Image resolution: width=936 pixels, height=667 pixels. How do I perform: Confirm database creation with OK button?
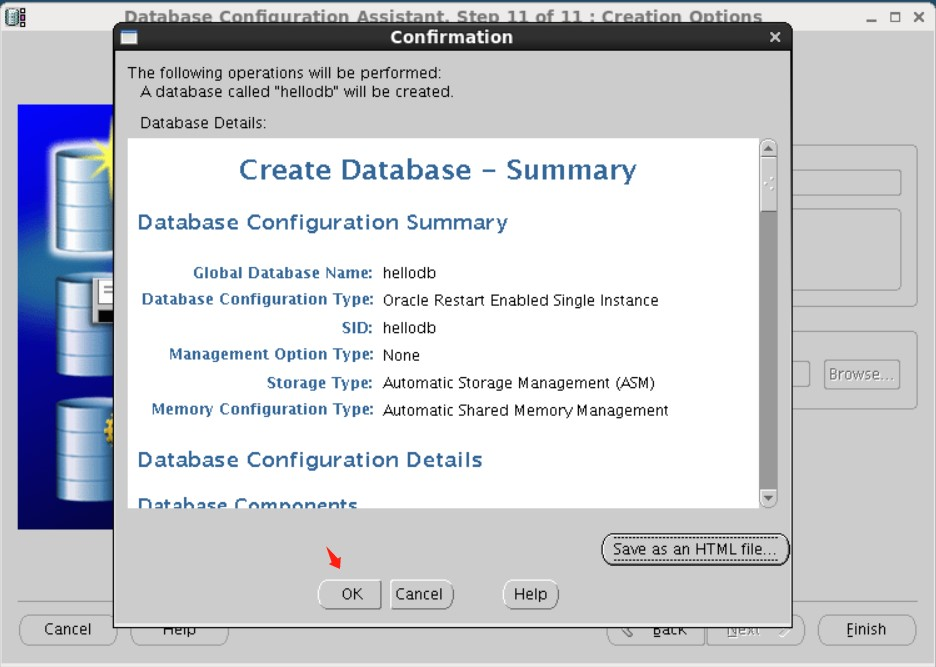click(350, 594)
